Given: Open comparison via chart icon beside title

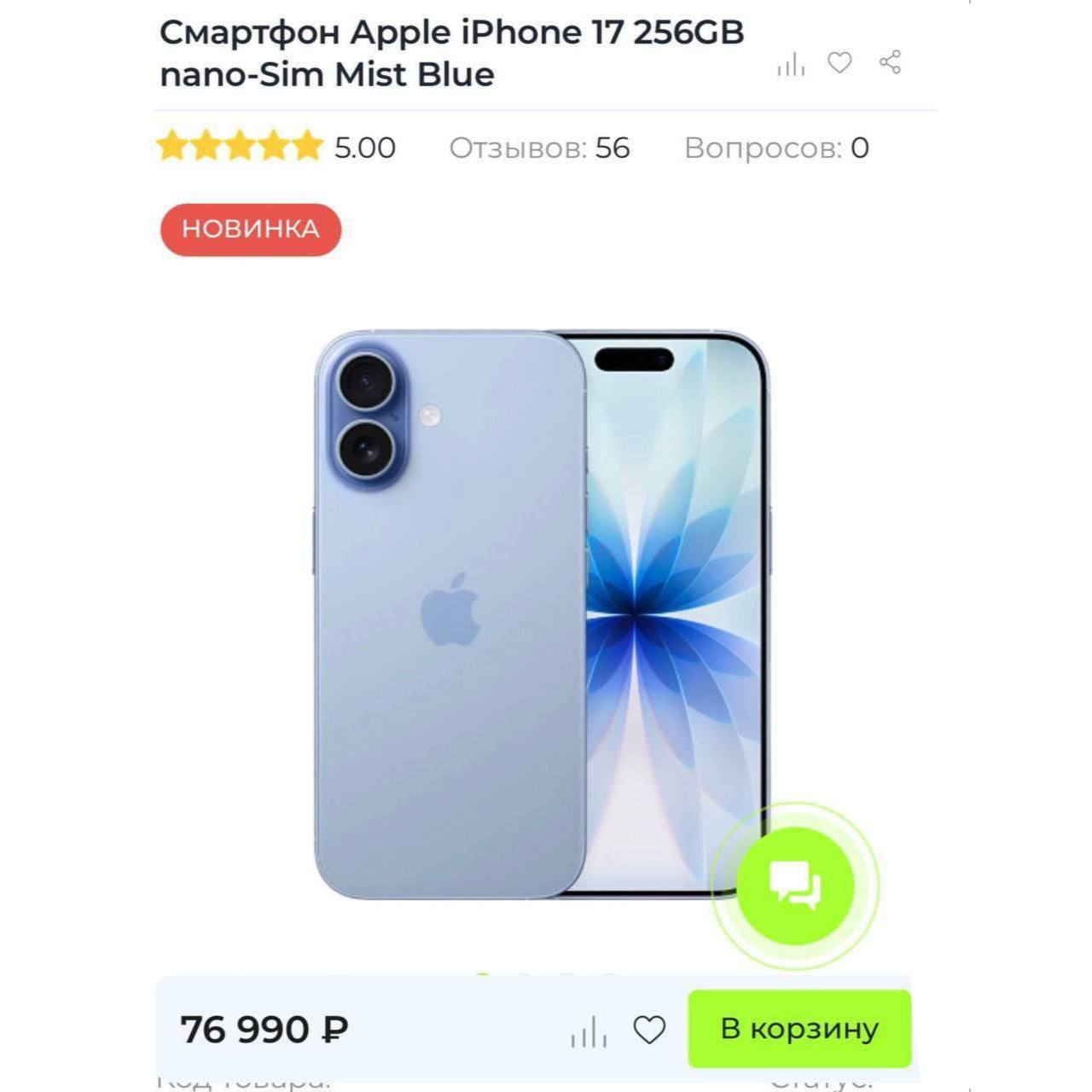Looking at the screenshot, I should tap(791, 64).
